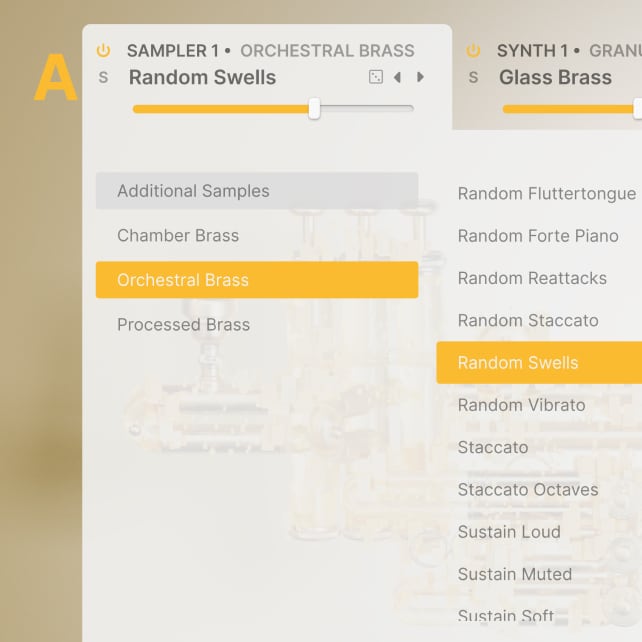
Task: Click the randomize dice icon
Action: coord(376,77)
